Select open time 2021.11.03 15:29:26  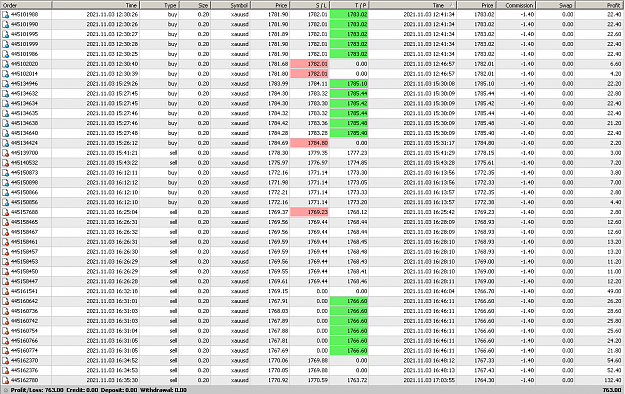pos(112,84)
